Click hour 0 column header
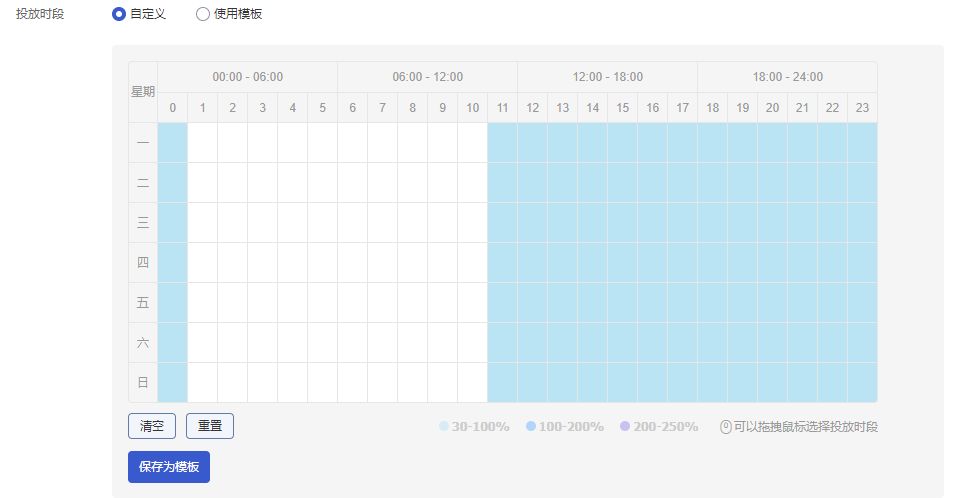Screen dimensions: 969x498 point(172,108)
